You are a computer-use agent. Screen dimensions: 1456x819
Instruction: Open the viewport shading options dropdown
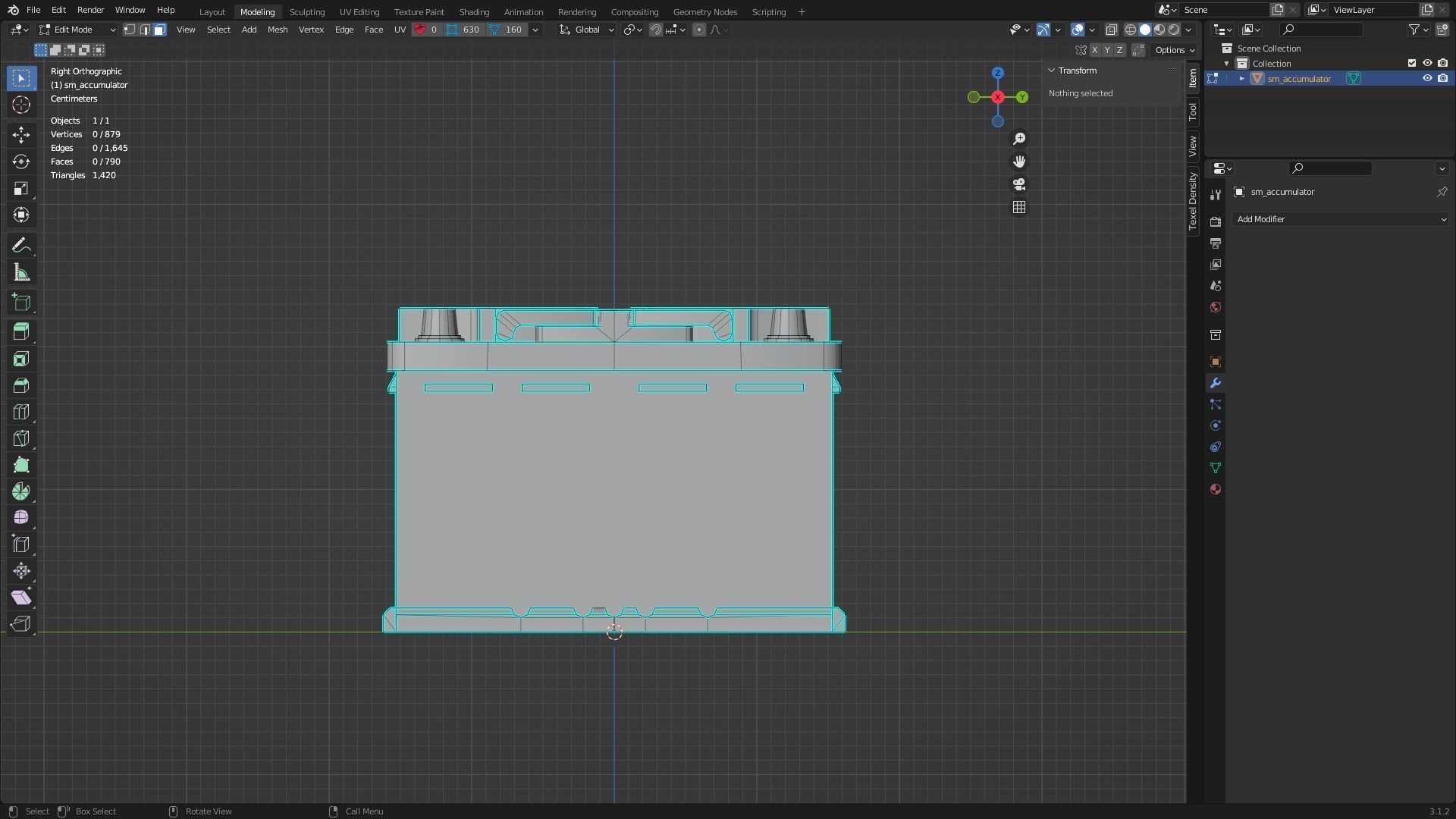point(1188,30)
